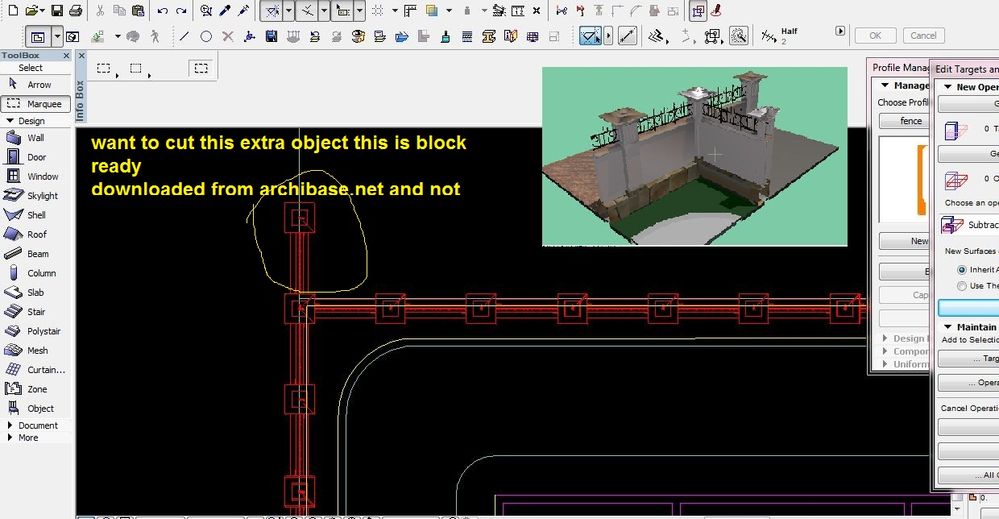
Task: Choose the thick-outline marquee selection method in Info Box
Action: (x=201, y=68)
